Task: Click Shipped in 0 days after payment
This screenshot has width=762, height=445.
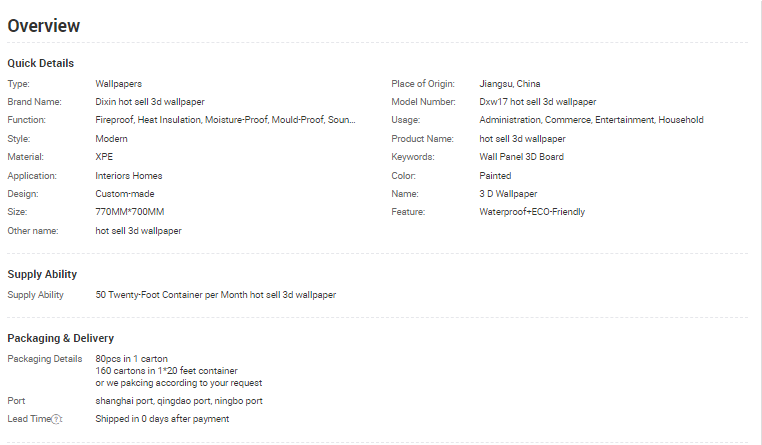Action: pyautogui.click(x=162, y=419)
